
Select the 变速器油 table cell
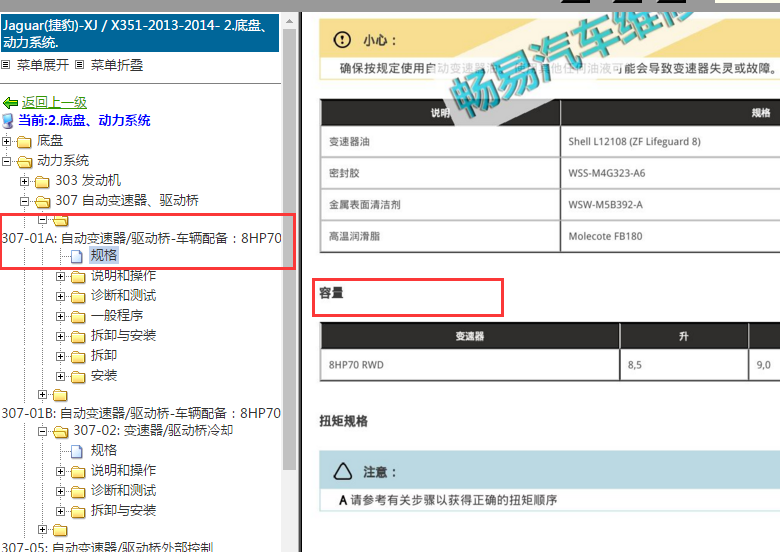click(440, 142)
